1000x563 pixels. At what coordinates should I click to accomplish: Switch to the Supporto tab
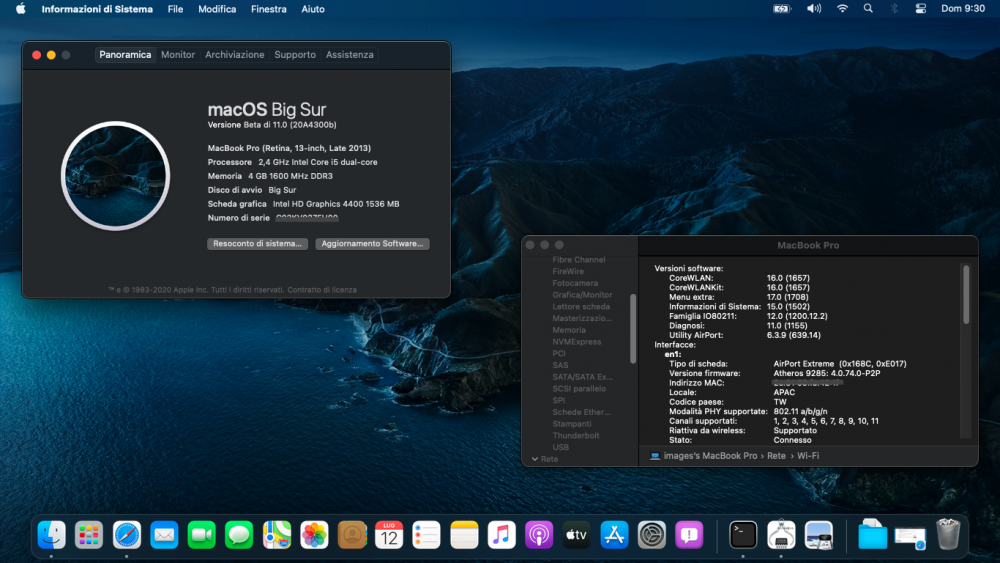tap(295, 55)
